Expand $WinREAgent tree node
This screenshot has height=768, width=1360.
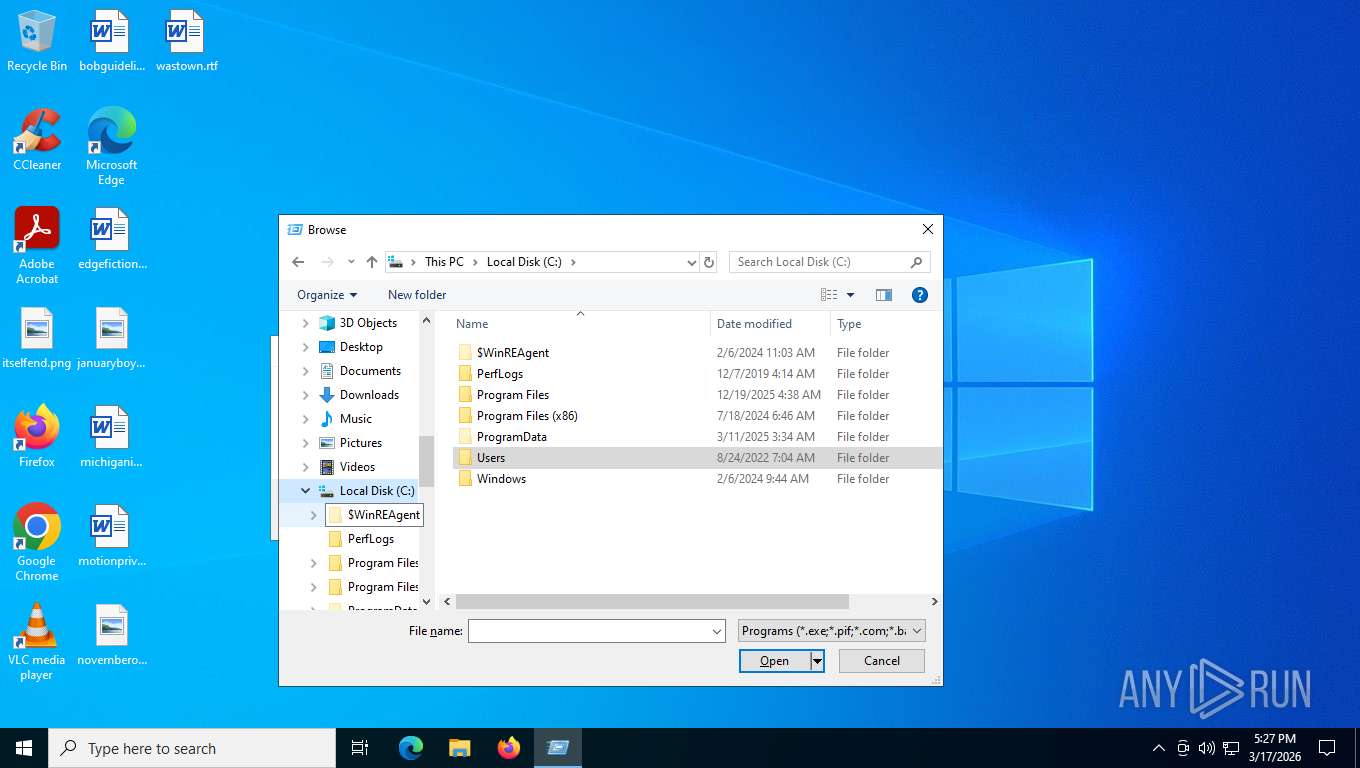pyautogui.click(x=314, y=515)
